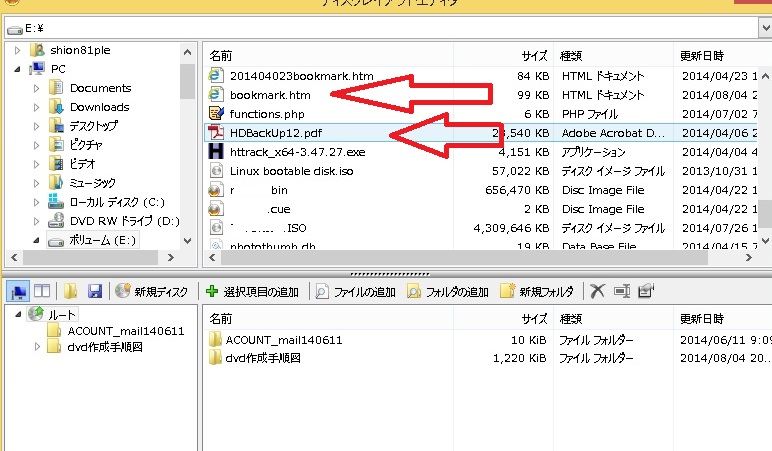772x451 pixels.
Task: Open the properties icon in the toolbar
Action: 645,291
